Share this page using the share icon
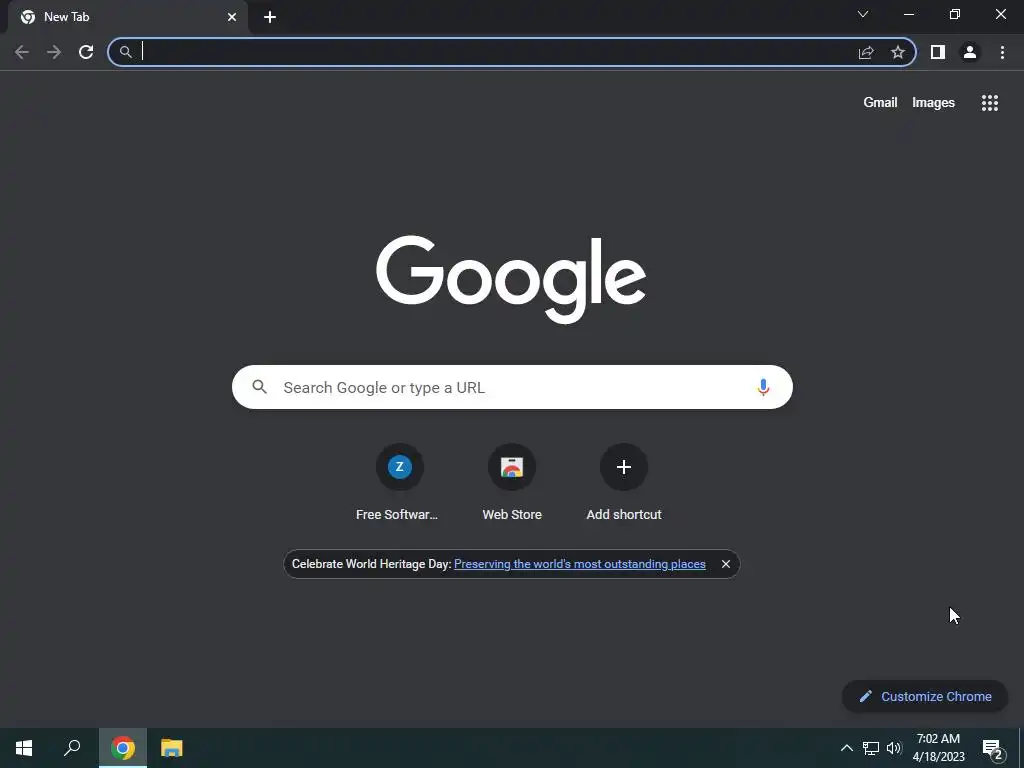 pos(866,52)
